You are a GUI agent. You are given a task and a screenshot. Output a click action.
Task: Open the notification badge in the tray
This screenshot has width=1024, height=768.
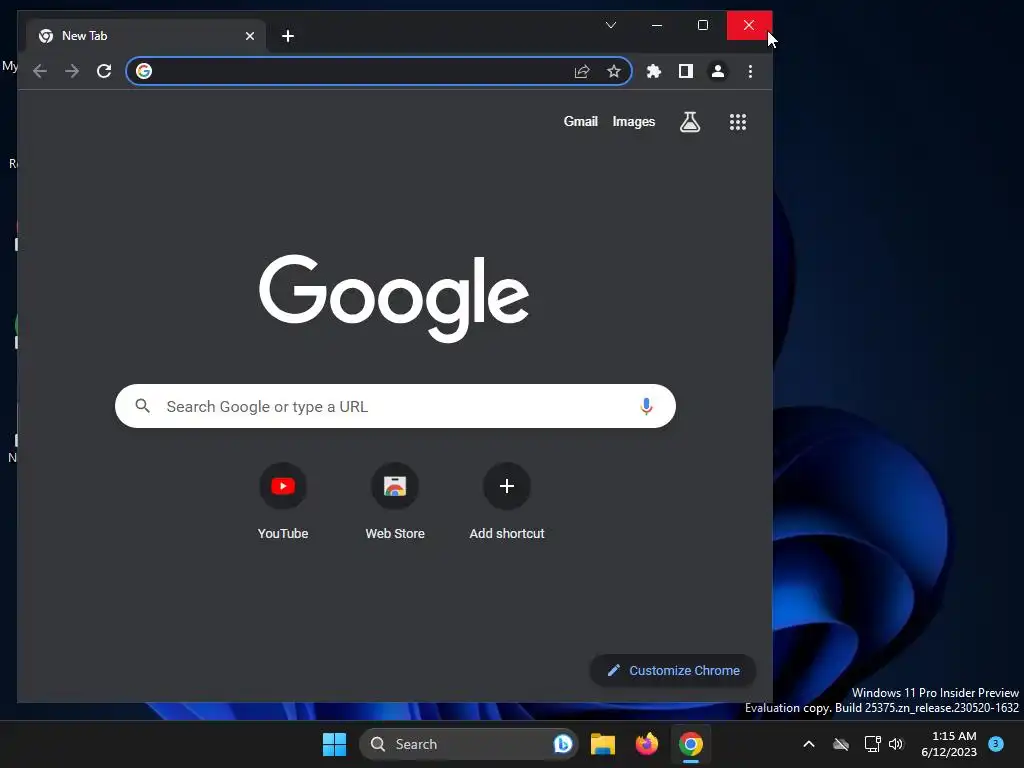(996, 744)
